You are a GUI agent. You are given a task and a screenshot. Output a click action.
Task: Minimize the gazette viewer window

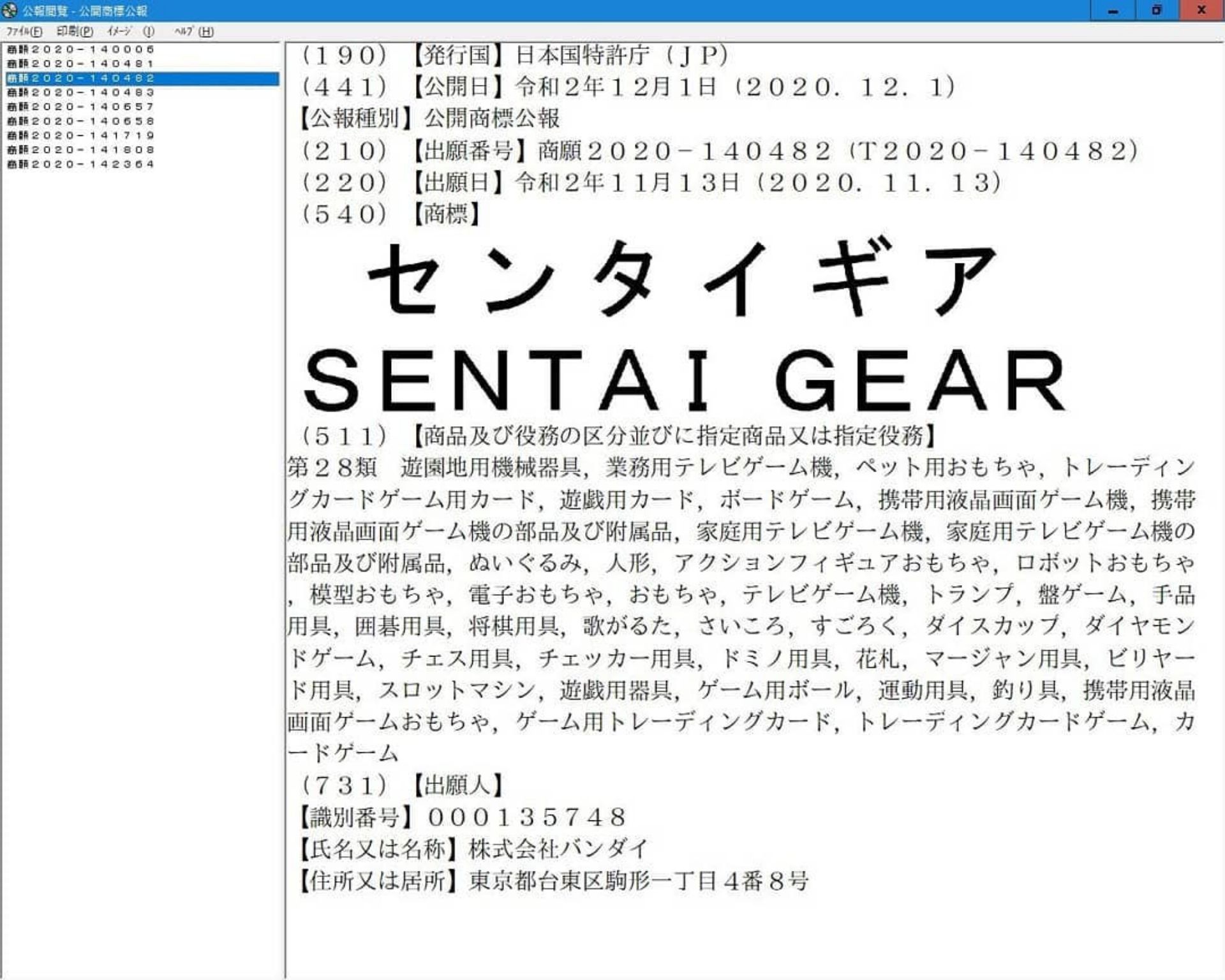pos(1113,10)
